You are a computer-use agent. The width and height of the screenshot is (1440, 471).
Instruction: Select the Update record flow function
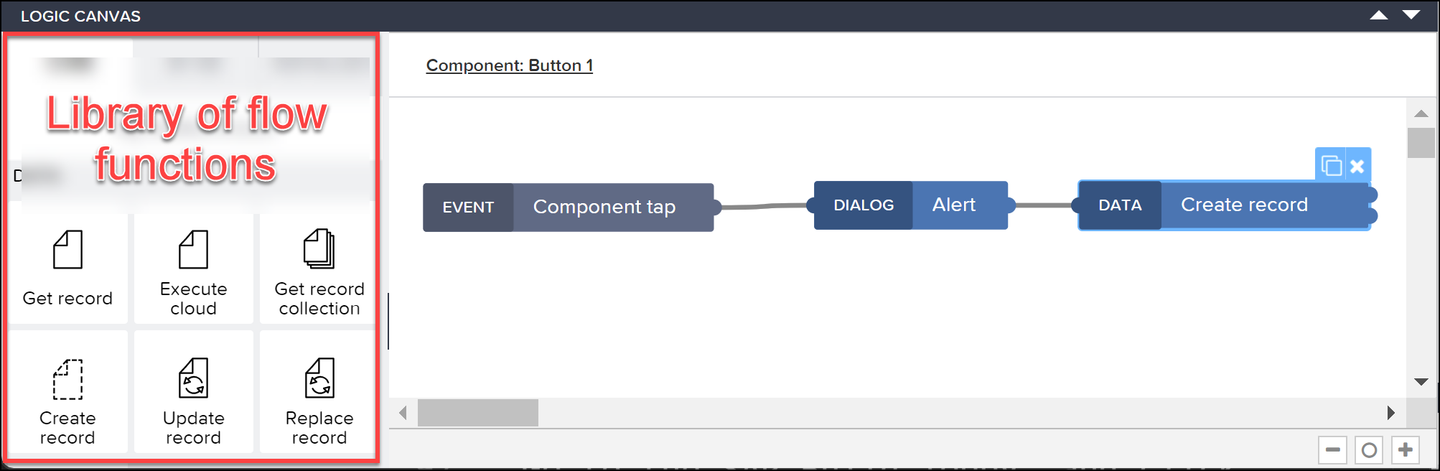point(193,392)
